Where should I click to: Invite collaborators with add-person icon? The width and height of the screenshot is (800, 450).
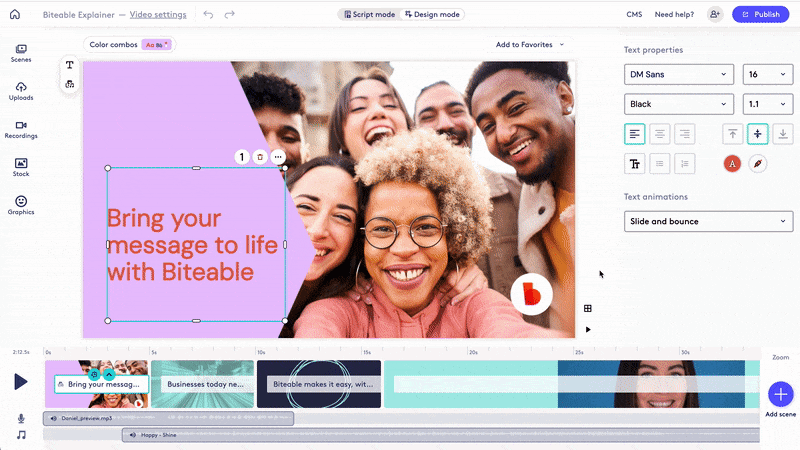coord(715,14)
